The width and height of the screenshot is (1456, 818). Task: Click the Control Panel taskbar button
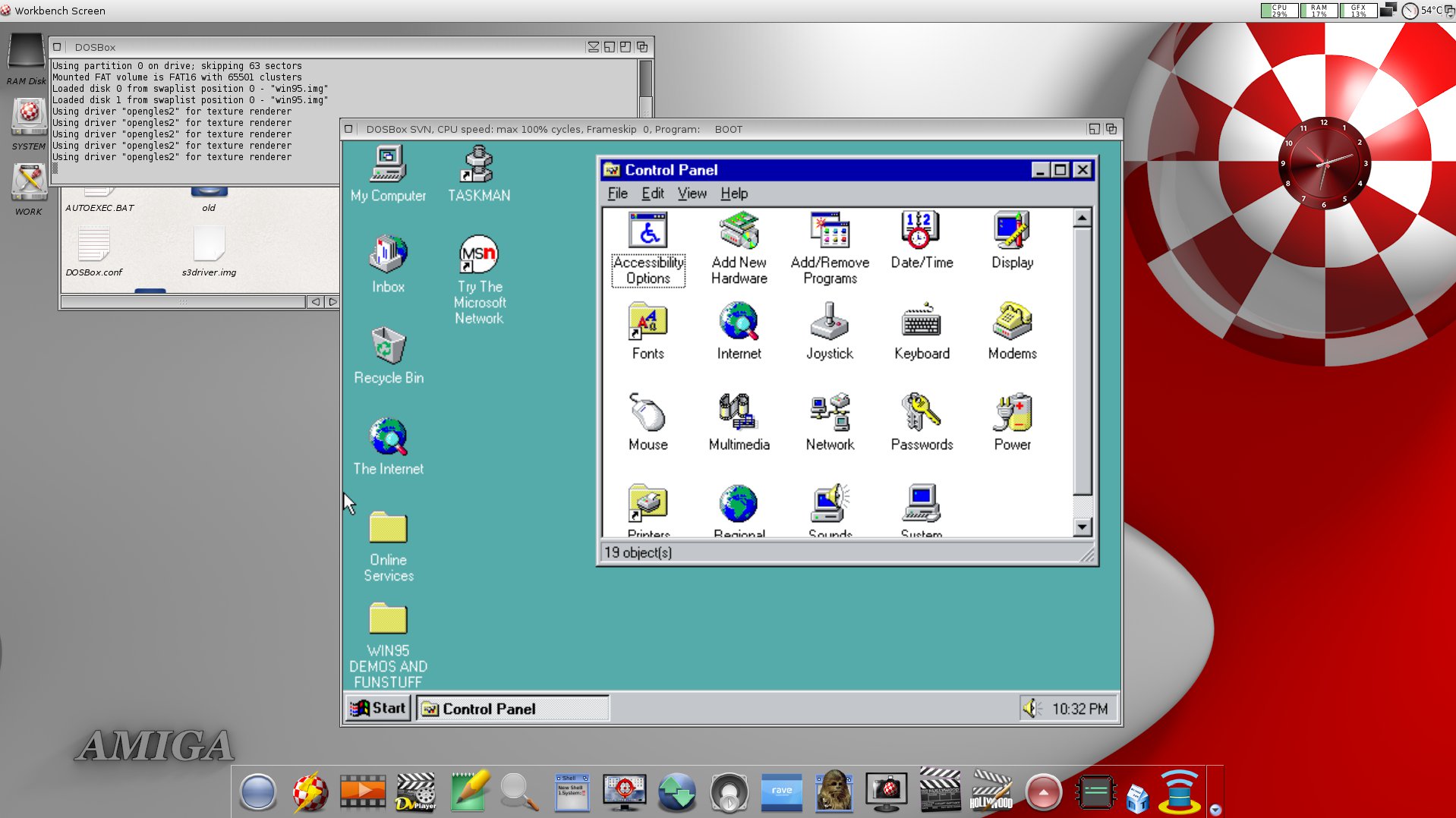512,708
